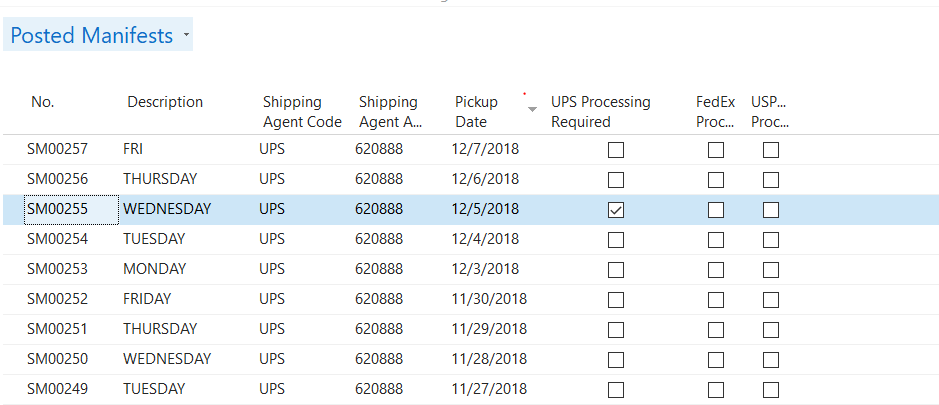Click the FedEx Processing column header
Viewport: 939px width, 405px height.
pos(715,112)
